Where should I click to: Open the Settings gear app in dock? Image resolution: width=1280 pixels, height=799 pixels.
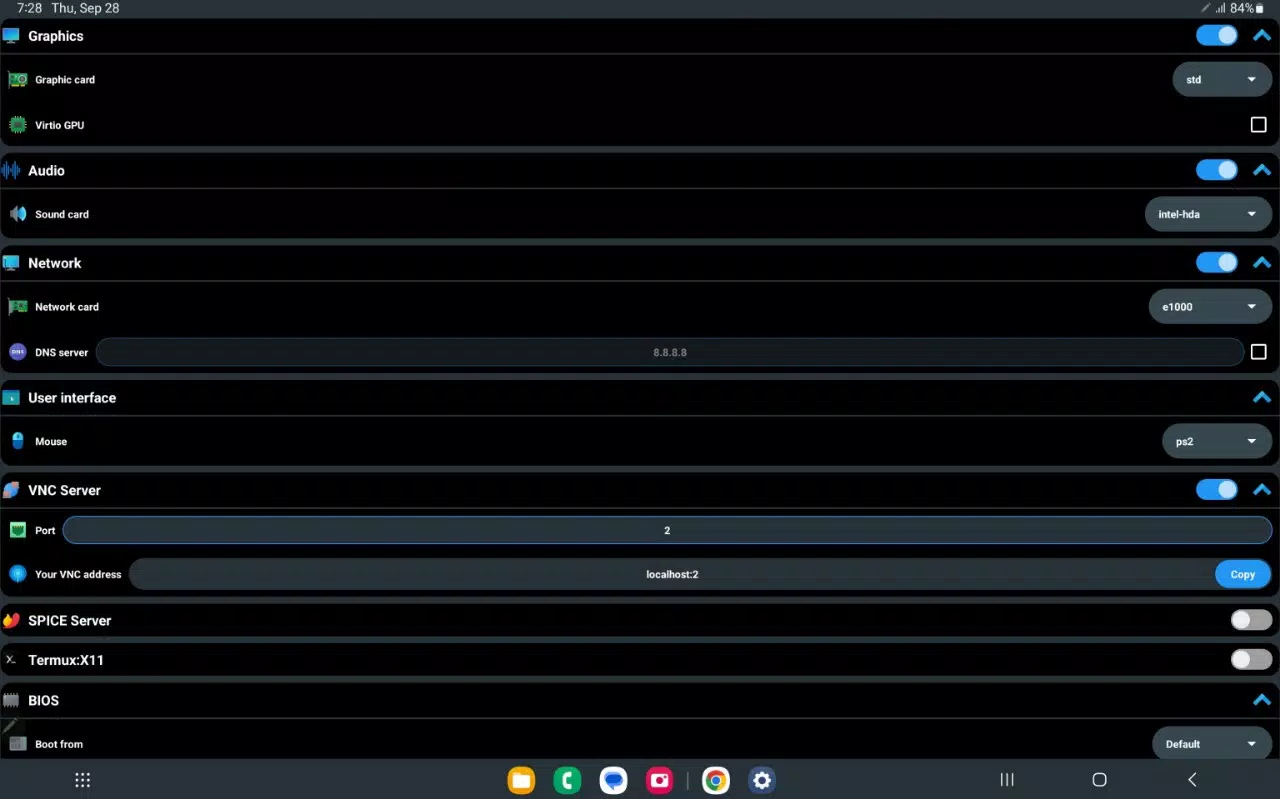pyautogui.click(x=762, y=780)
